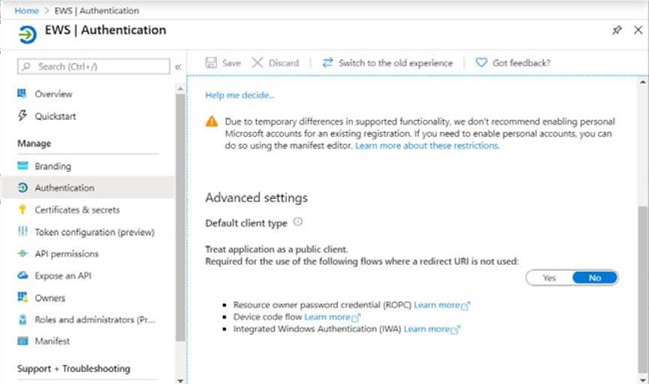Click sidebar scrollbar up arrow
The height and width of the screenshot is (384, 649).
click(x=180, y=89)
